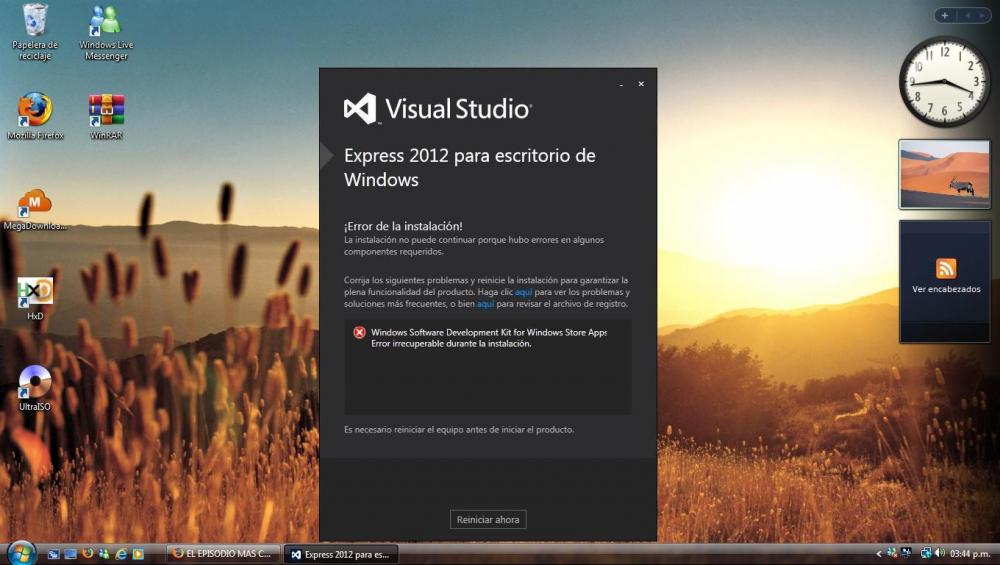The height and width of the screenshot is (565, 1000).
Task: Minimize the Visual Studio installer window
Action: point(621,84)
